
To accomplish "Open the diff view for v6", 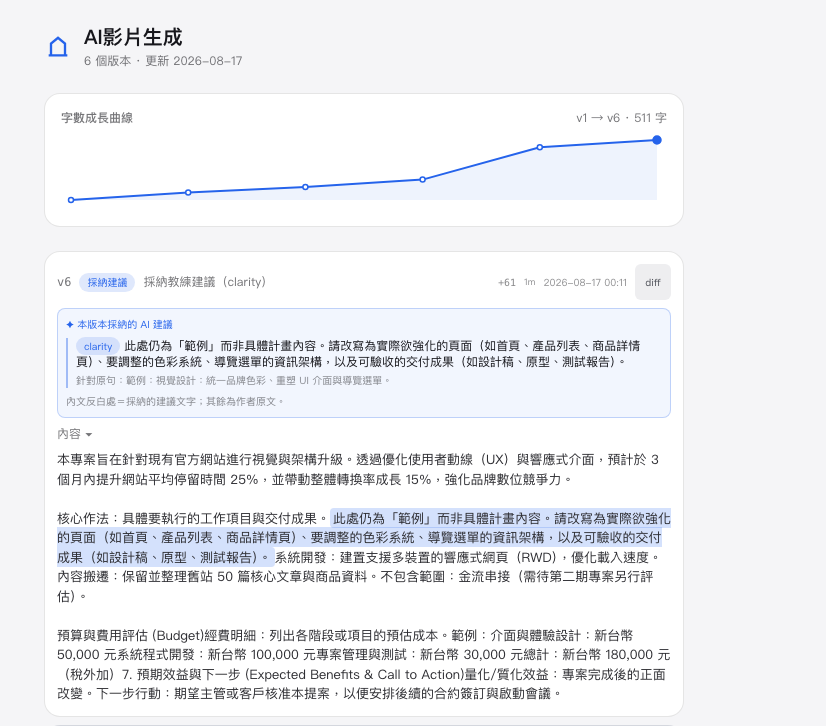I will (x=653, y=282).
